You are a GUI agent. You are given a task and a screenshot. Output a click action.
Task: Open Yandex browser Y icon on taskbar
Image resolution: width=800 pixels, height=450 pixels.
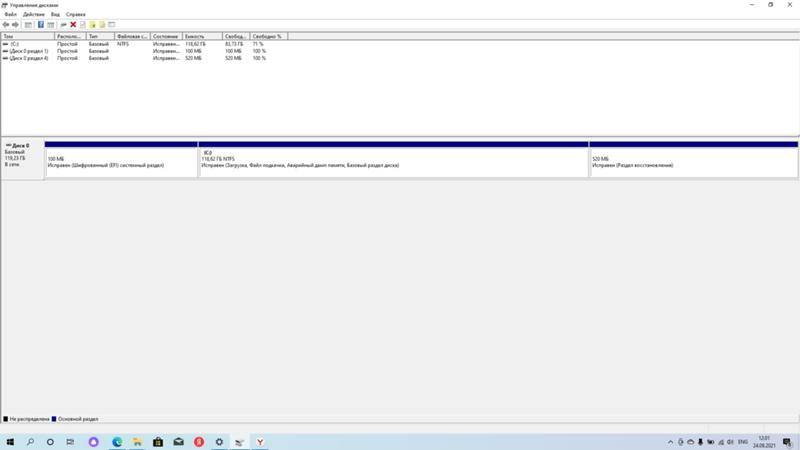tap(260, 442)
